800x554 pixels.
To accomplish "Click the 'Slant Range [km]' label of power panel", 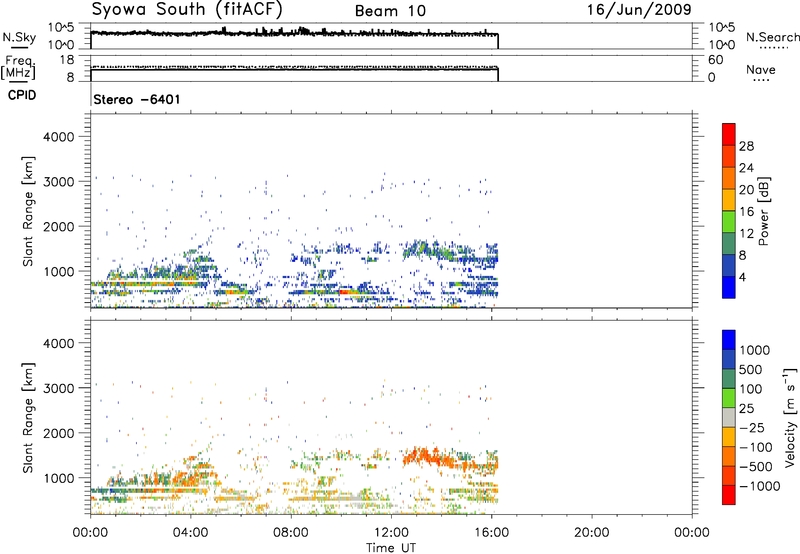I will (x=28, y=211).
